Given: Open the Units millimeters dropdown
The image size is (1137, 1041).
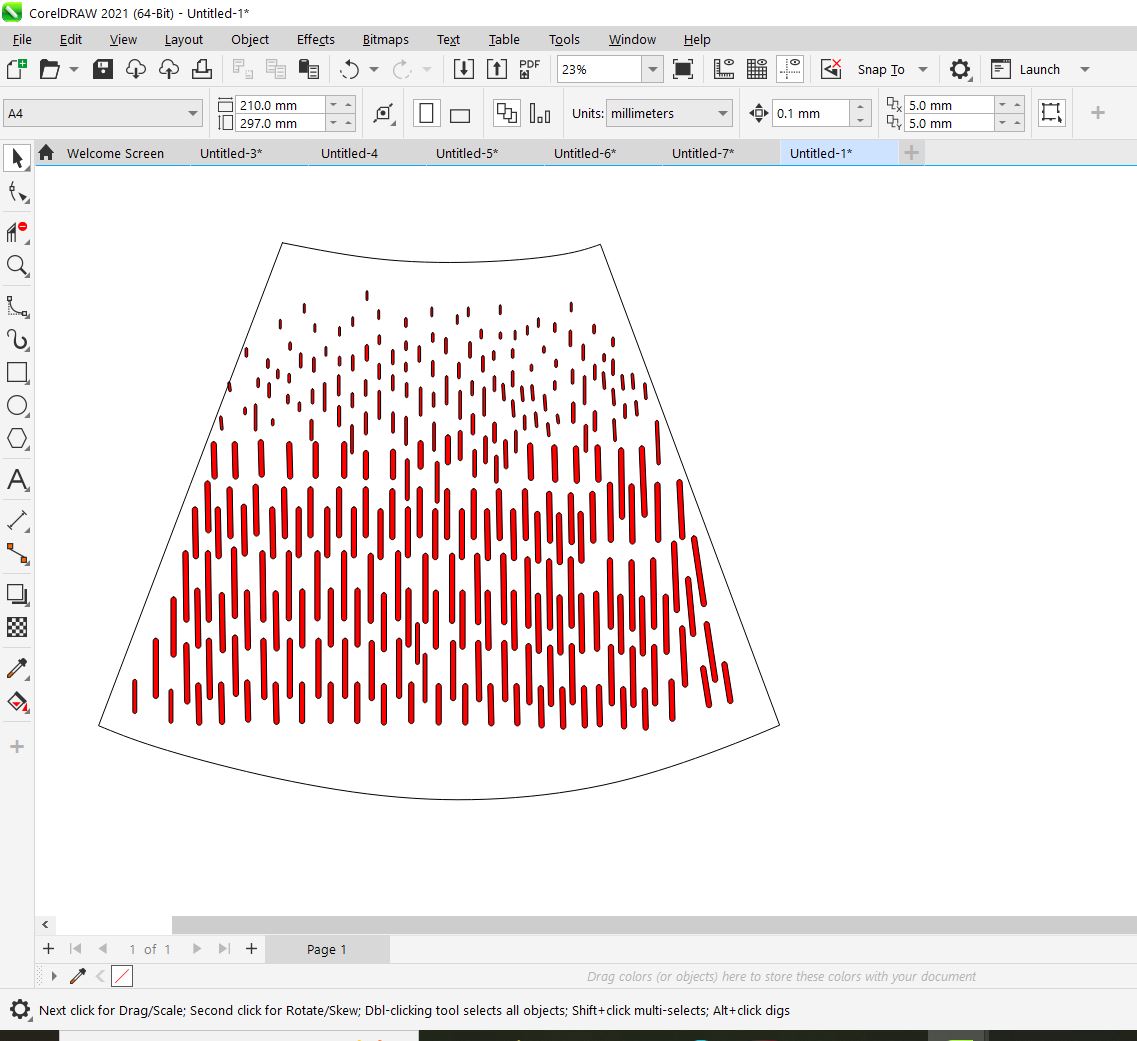Looking at the screenshot, I should click(x=723, y=114).
